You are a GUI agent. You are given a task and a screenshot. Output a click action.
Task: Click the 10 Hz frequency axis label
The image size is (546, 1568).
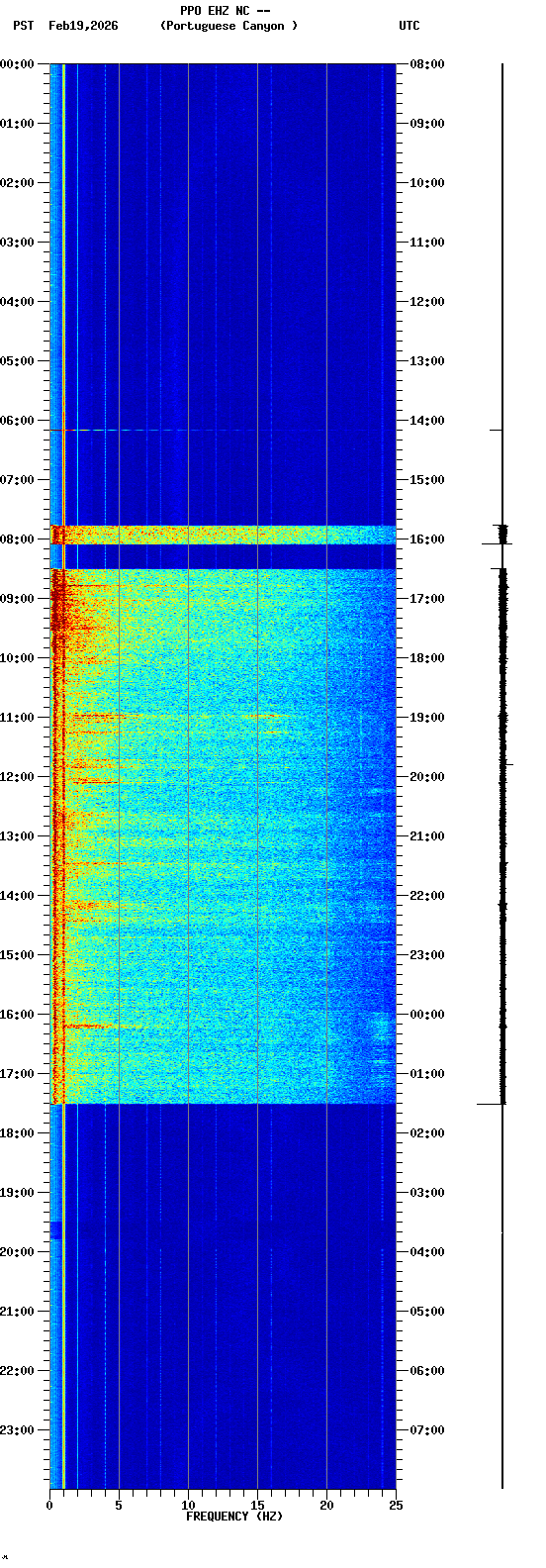188,1506
